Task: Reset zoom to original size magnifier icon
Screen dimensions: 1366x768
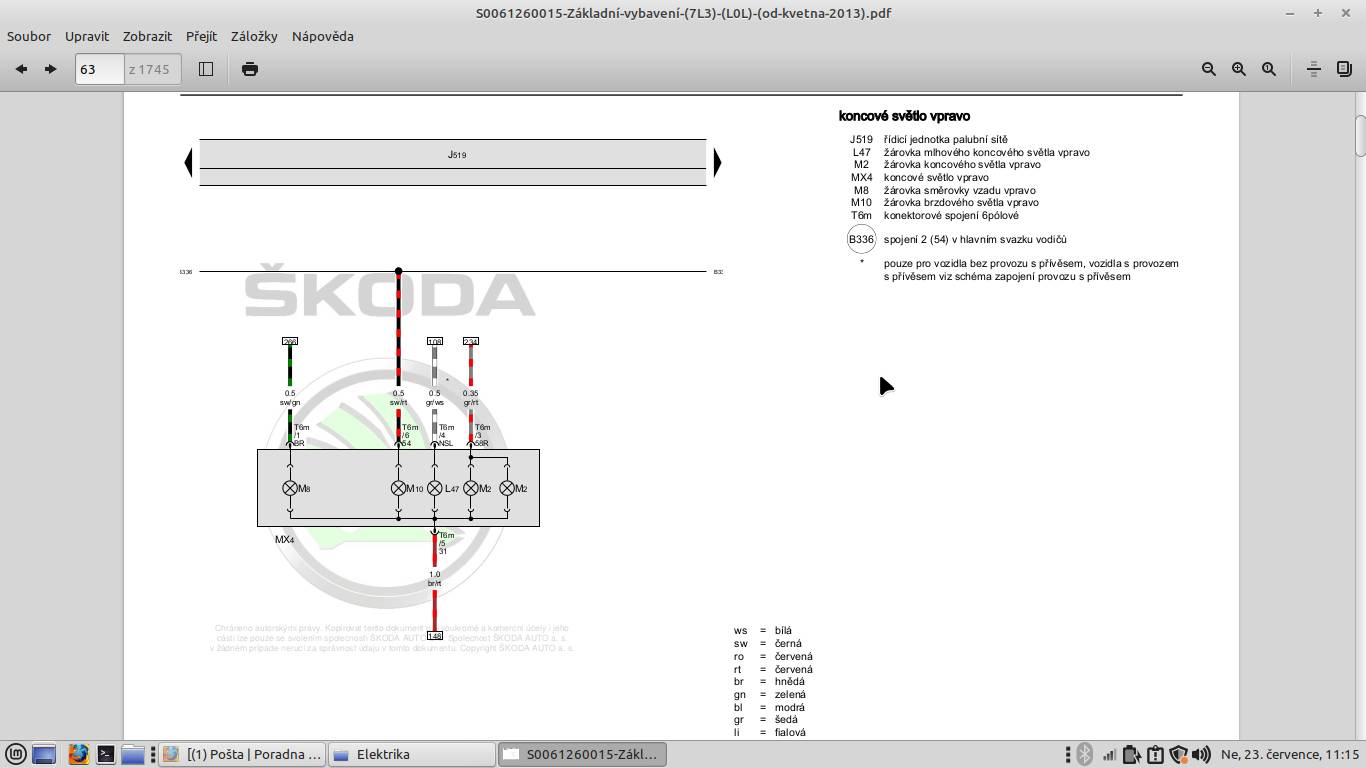Action: coord(1269,69)
